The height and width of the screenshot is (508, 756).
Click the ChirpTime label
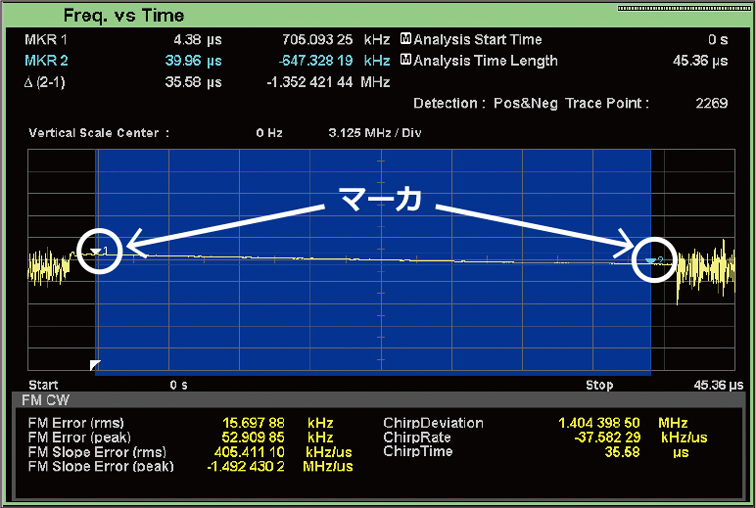click(x=418, y=452)
